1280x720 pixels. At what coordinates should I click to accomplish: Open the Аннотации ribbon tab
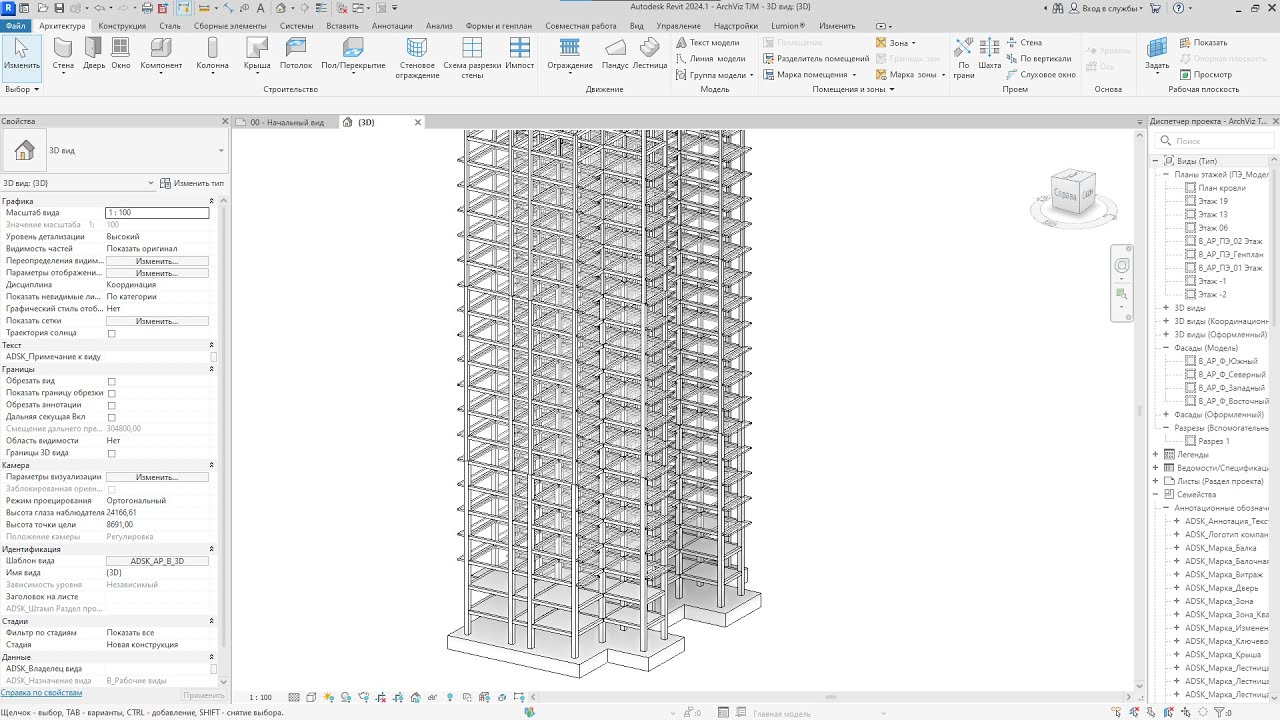392,26
